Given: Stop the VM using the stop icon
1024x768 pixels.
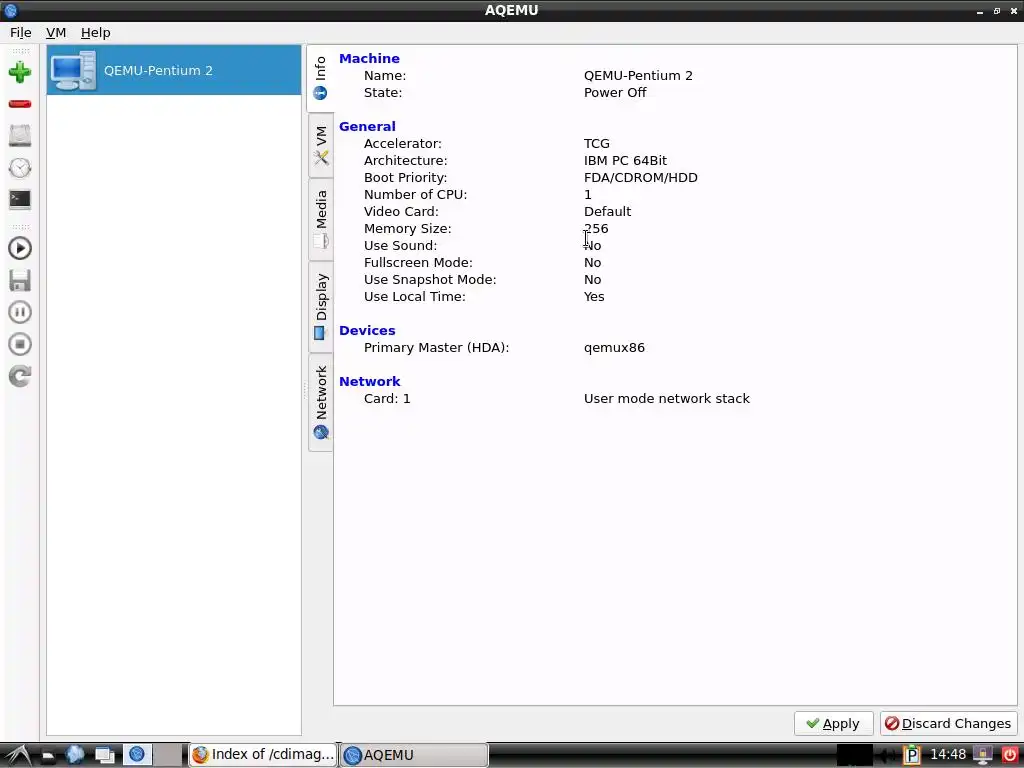Looking at the screenshot, I should point(20,344).
